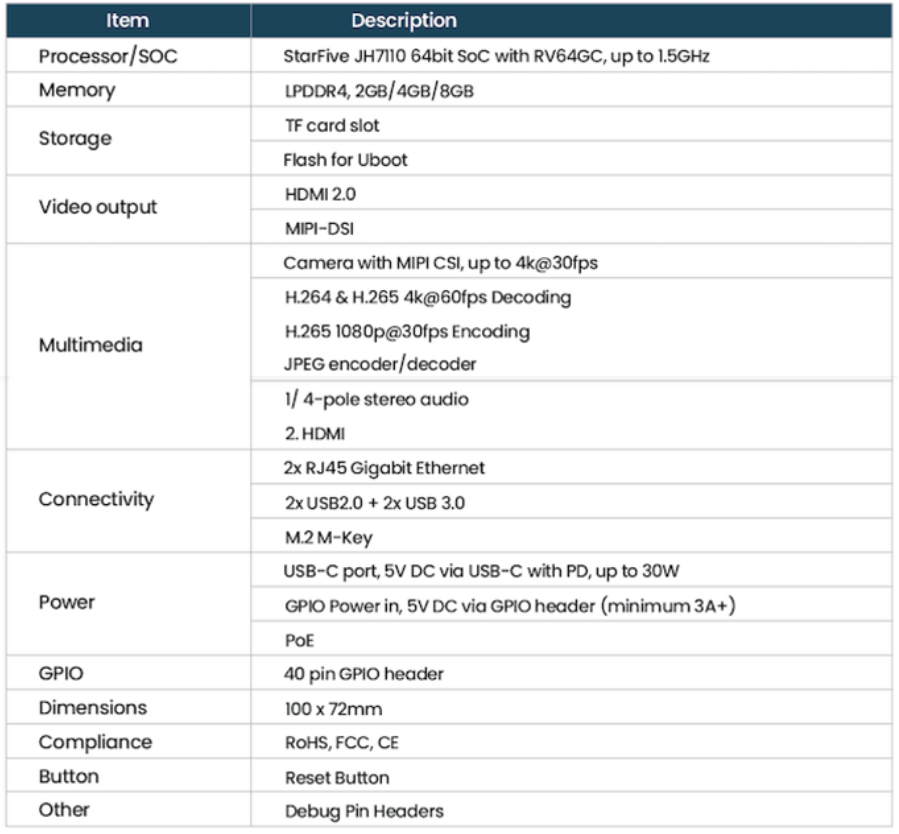
Task: Click '4-pole stereo audio' text
Action: [385, 400]
